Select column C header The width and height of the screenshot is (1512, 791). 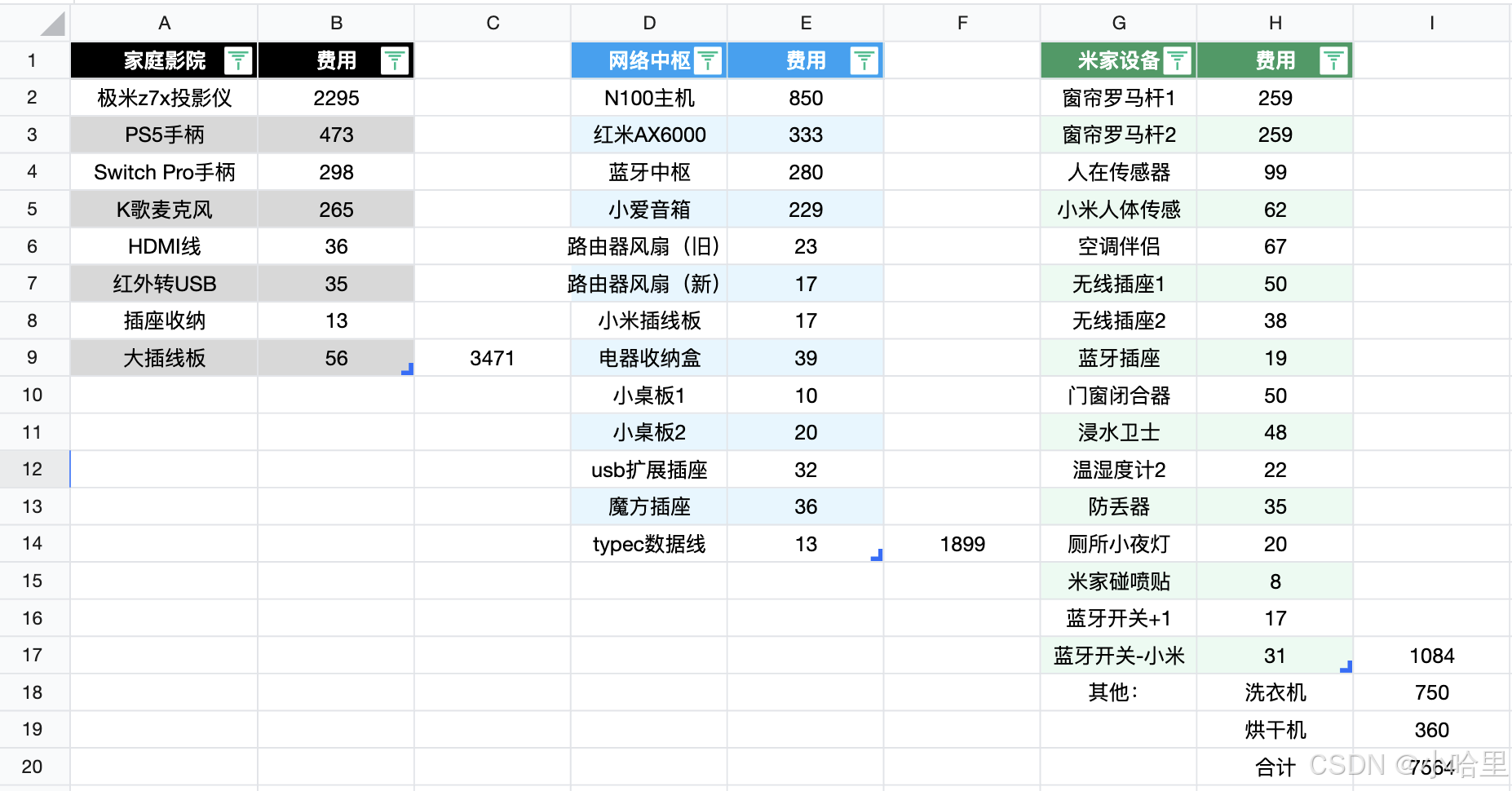click(x=493, y=23)
